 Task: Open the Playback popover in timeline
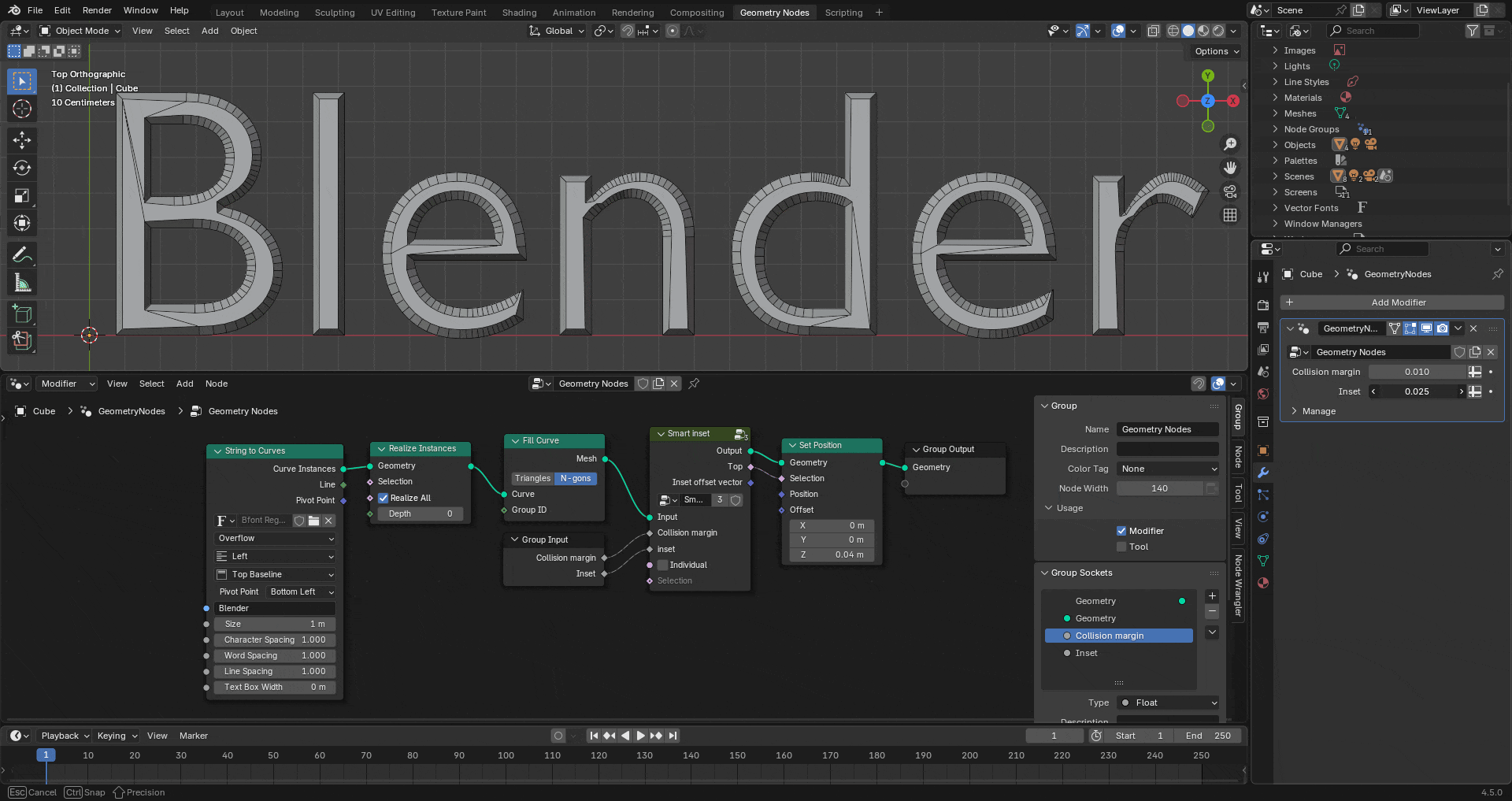(x=65, y=736)
